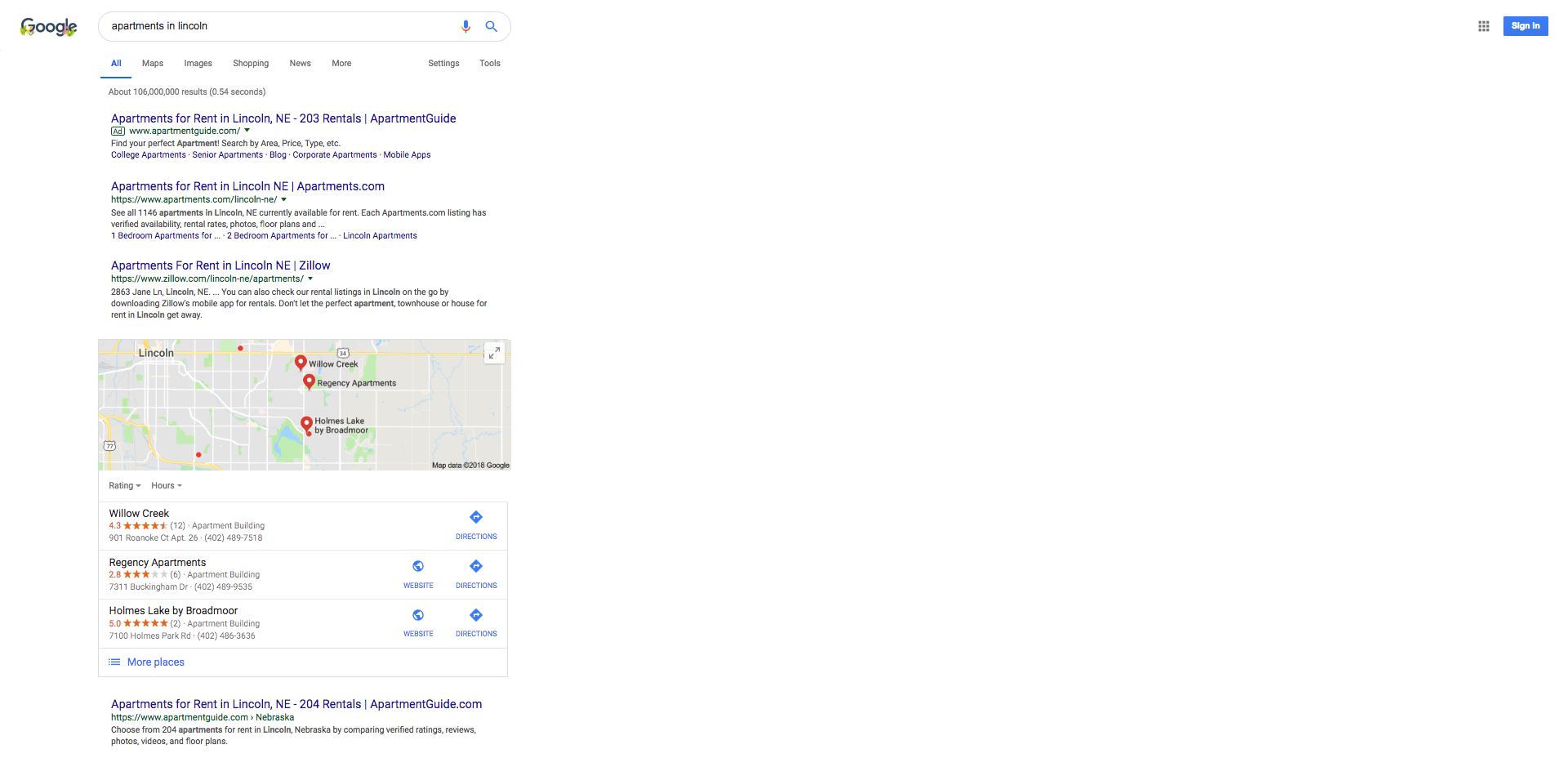Open the Holmes Lake by Broadmoor listing
The height and width of the screenshot is (758, 1568).
(173, 611)
